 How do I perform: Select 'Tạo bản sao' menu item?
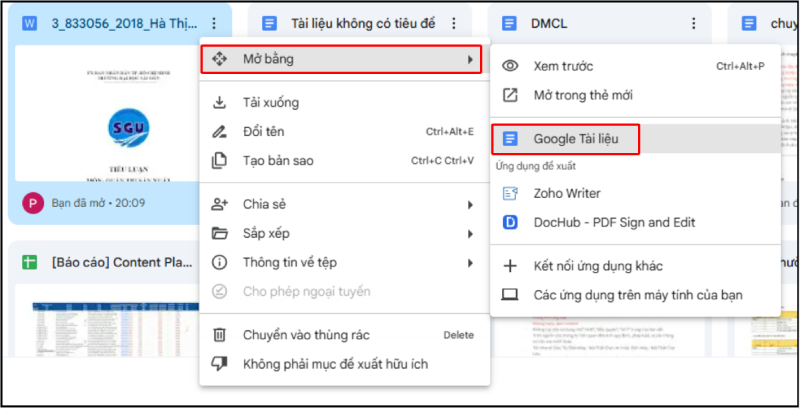[x=344, y=161]
